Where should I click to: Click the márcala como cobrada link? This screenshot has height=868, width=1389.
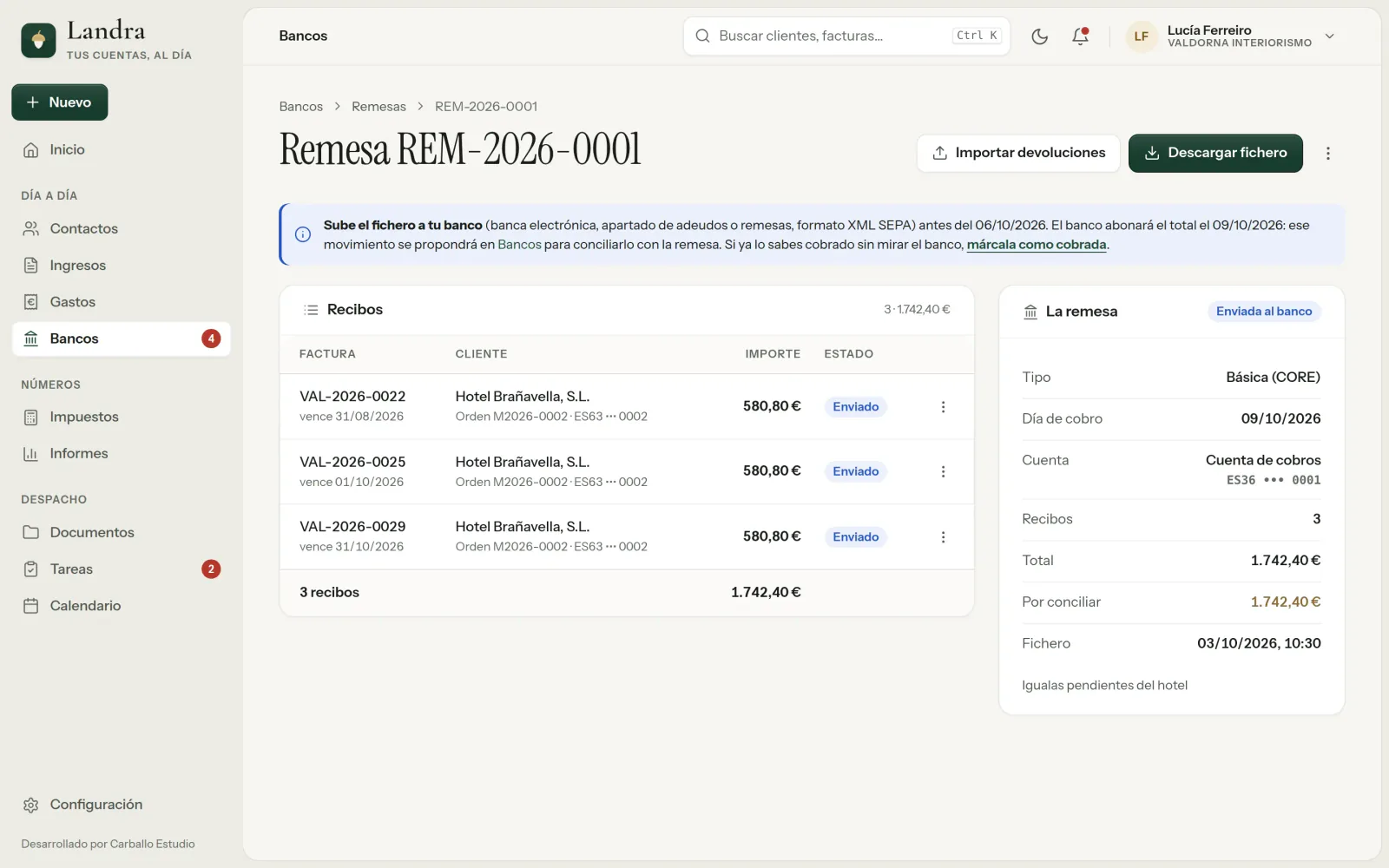1037,245
